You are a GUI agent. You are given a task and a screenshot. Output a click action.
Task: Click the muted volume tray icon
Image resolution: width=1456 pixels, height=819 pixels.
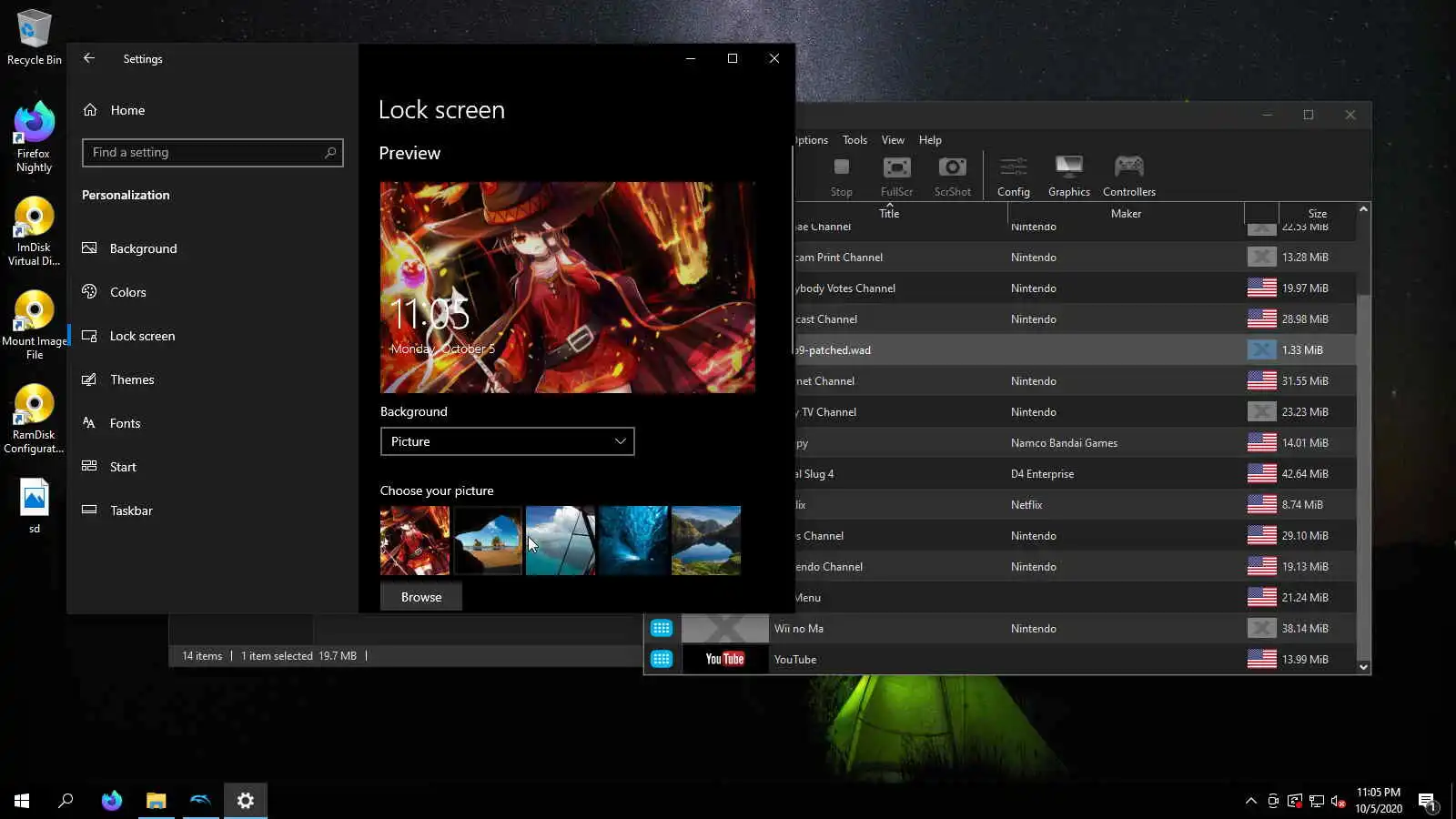1338,801
